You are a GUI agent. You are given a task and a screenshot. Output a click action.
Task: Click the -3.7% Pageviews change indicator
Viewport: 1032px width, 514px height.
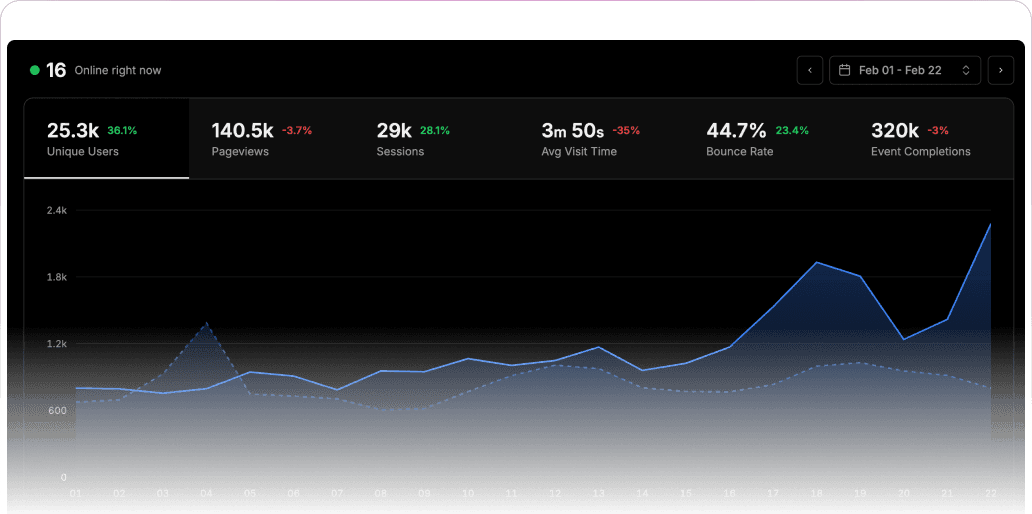click(x=297, y=130)
